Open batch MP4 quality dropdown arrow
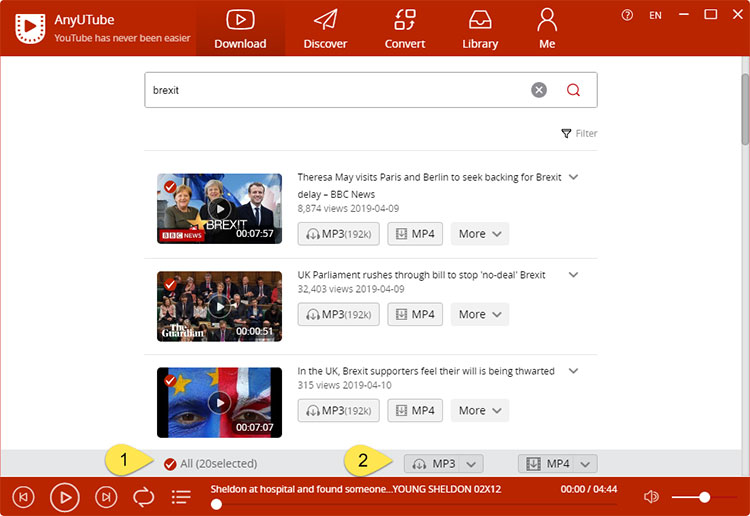Image resolution: width=750 pixels, height=516 pixels. pyautogui.click(x=585, y=464)
